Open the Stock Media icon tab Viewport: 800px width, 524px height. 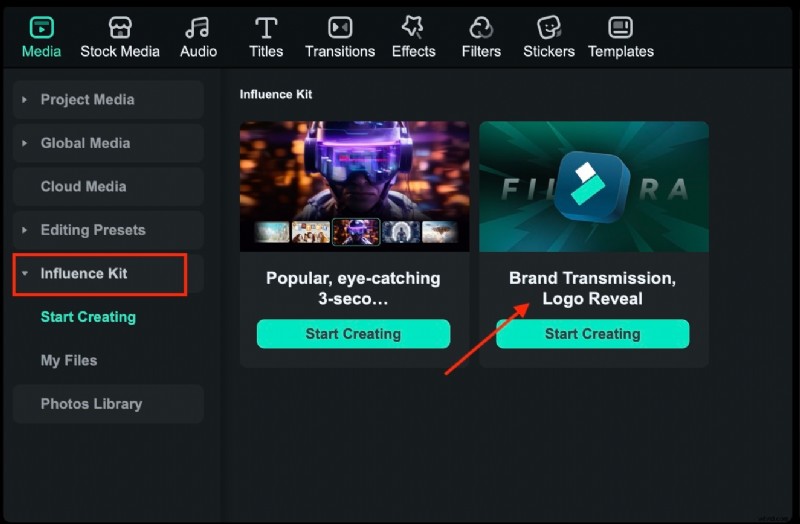point(120,28)
